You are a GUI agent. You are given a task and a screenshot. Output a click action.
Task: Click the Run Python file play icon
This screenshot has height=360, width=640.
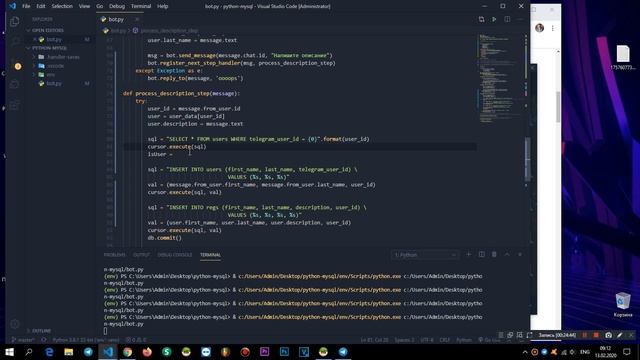[494, 19]
